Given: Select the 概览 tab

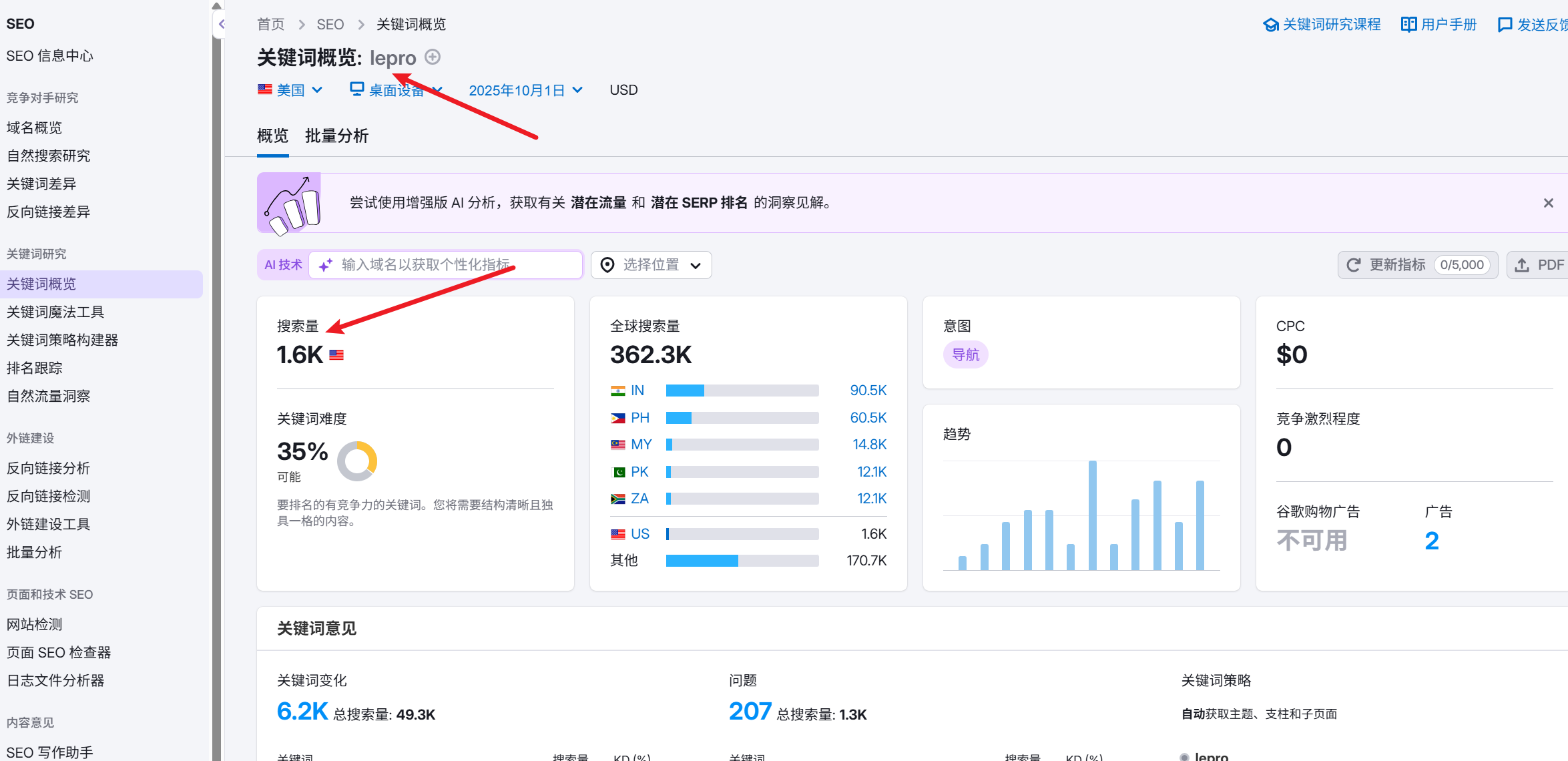Looking at the screenshot, I should 272,136.
